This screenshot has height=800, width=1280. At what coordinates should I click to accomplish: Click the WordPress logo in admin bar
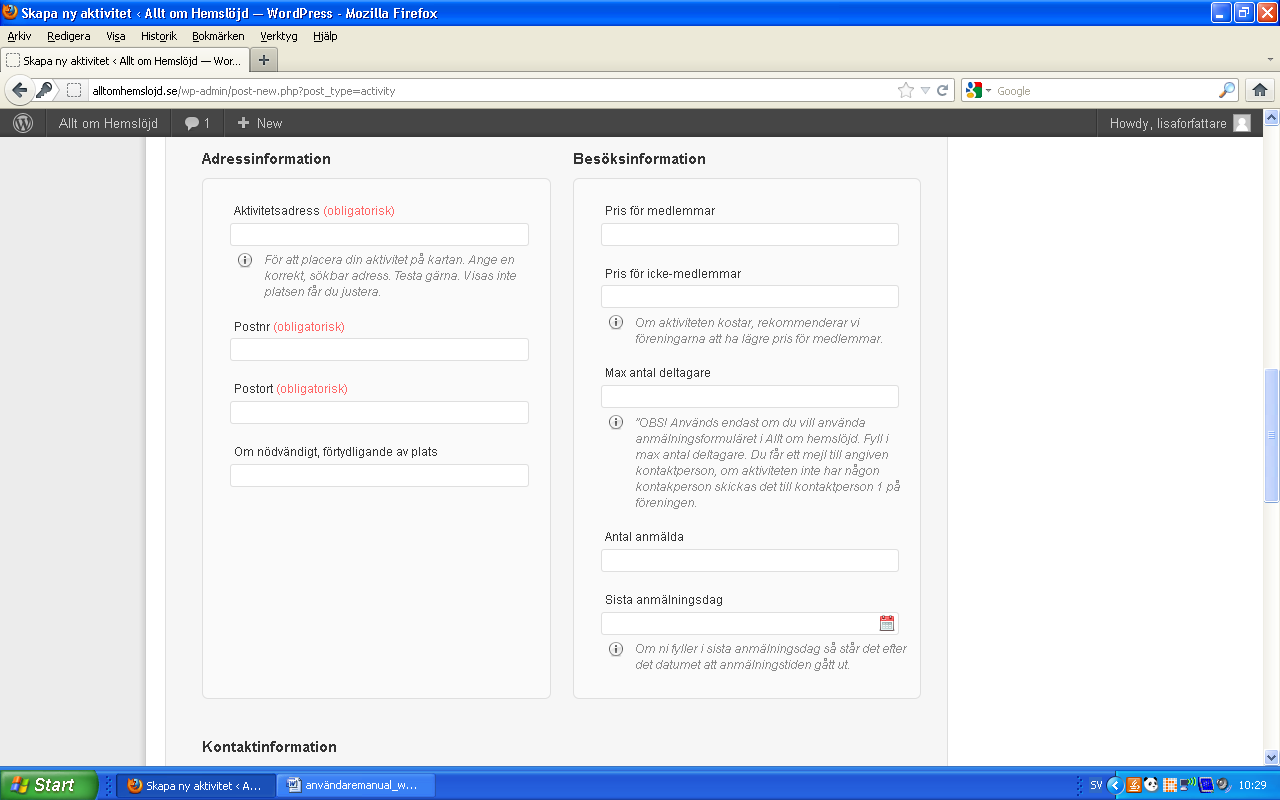(x=23, y=123)
